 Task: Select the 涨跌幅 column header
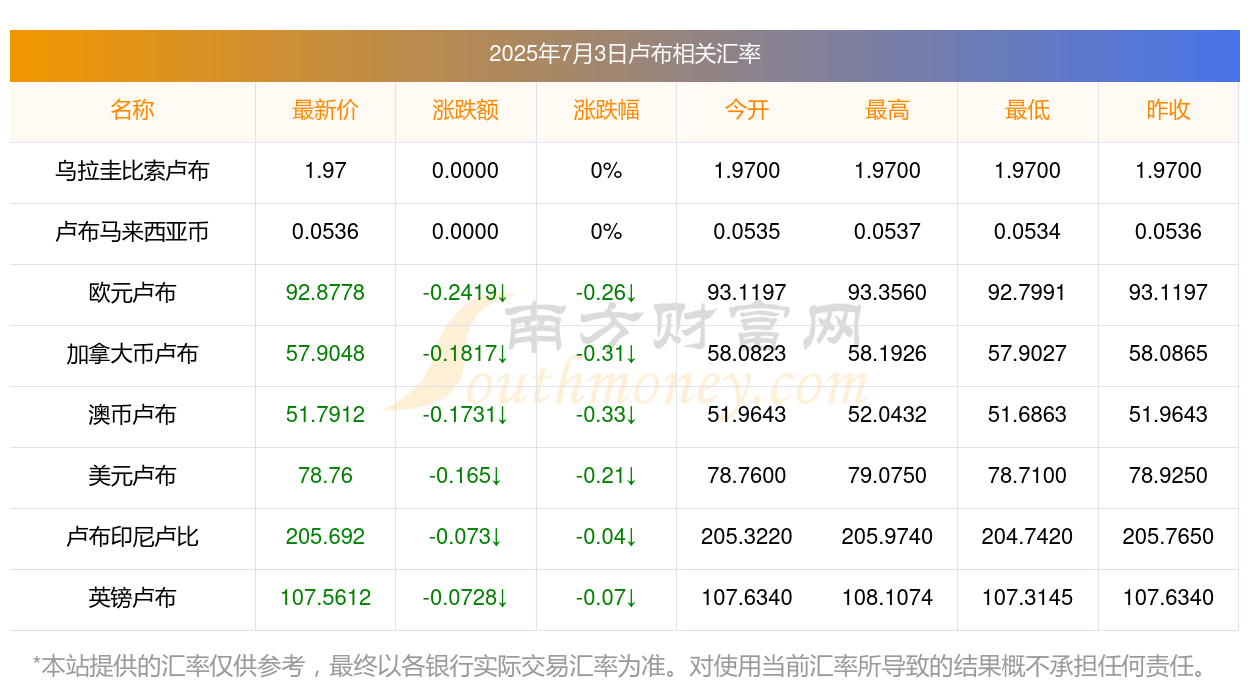(x=606, y=110)
